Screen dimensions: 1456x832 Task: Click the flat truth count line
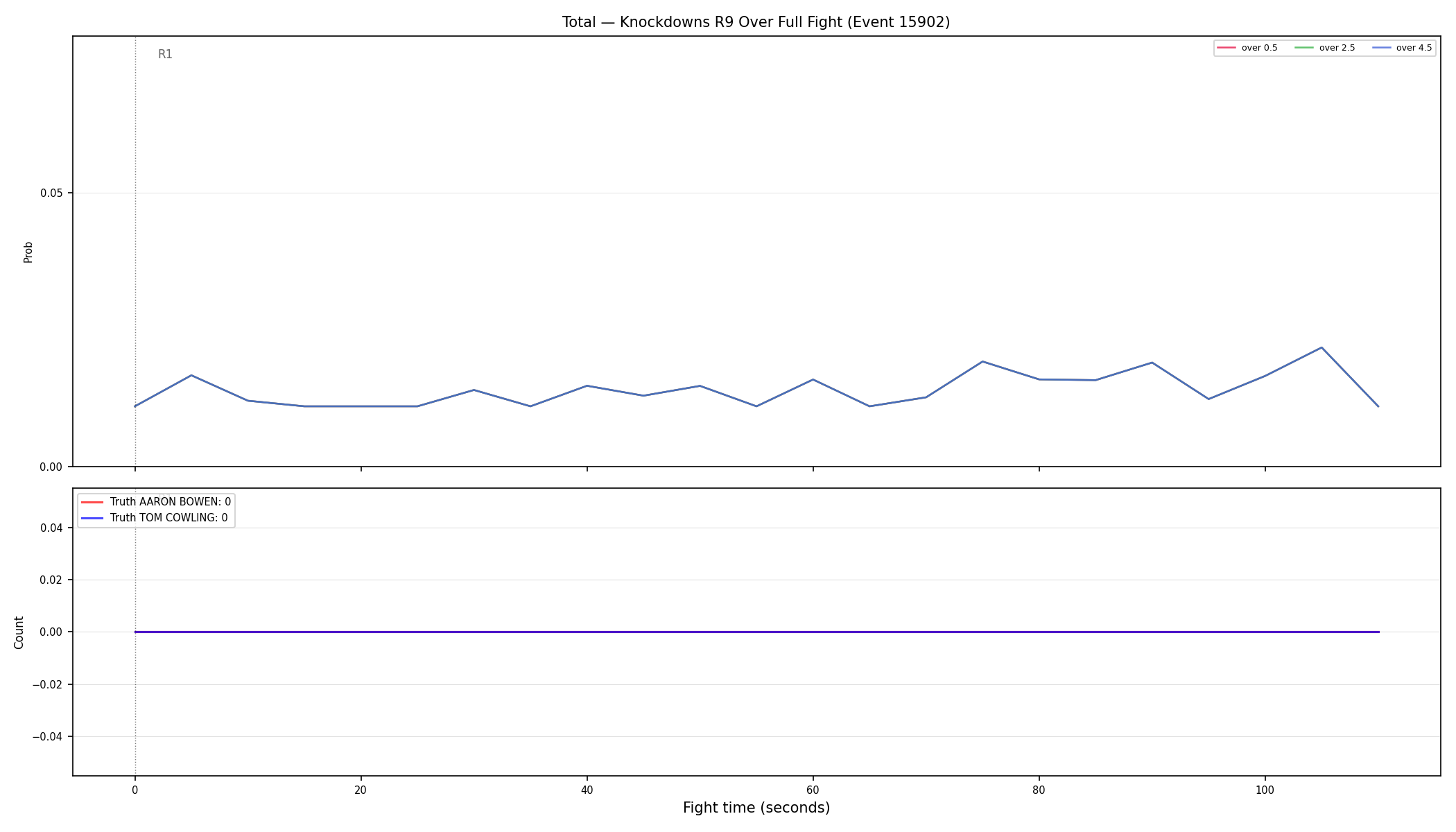[756, 632]
